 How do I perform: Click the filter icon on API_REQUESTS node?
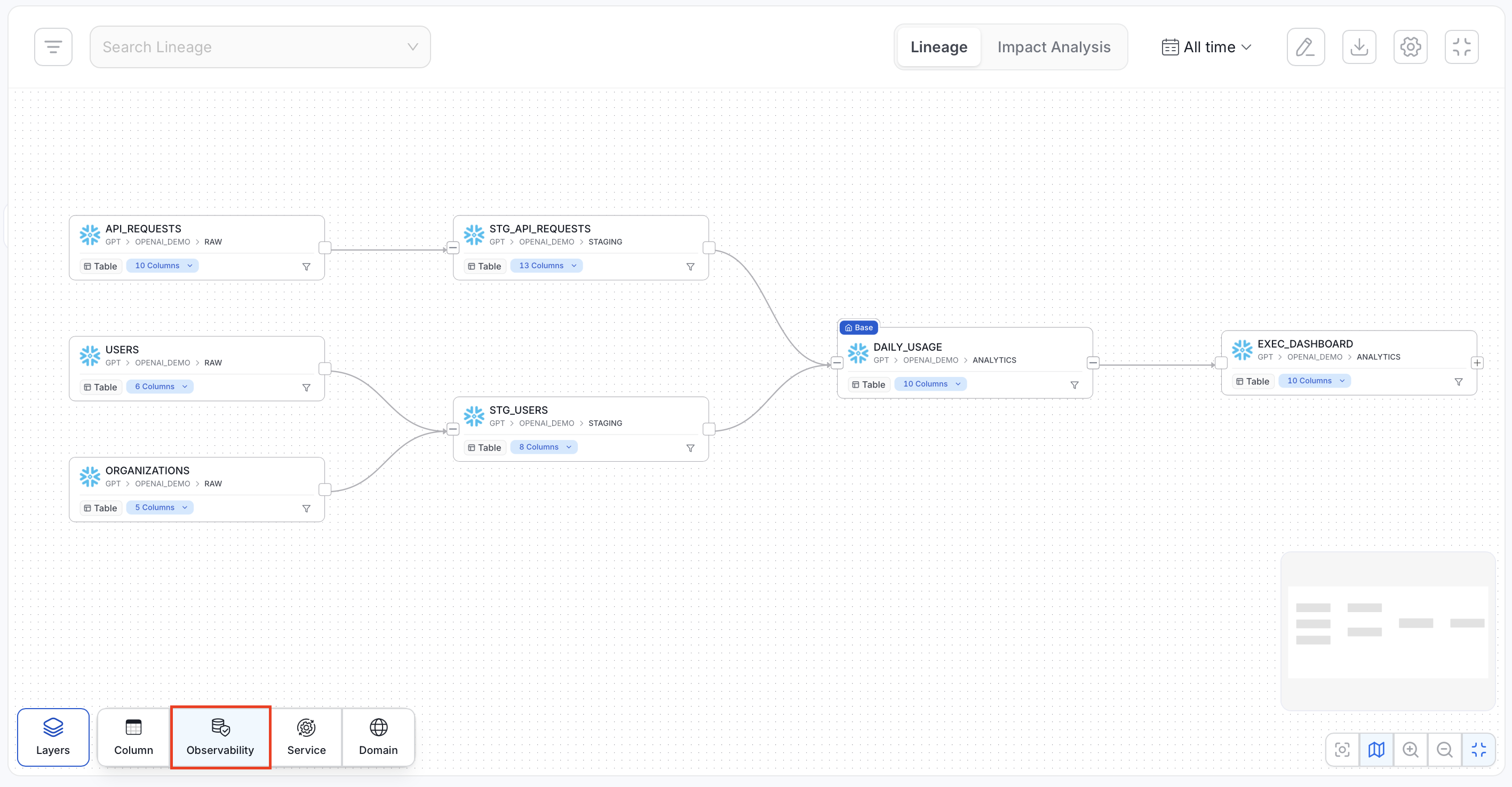(306, 267)
